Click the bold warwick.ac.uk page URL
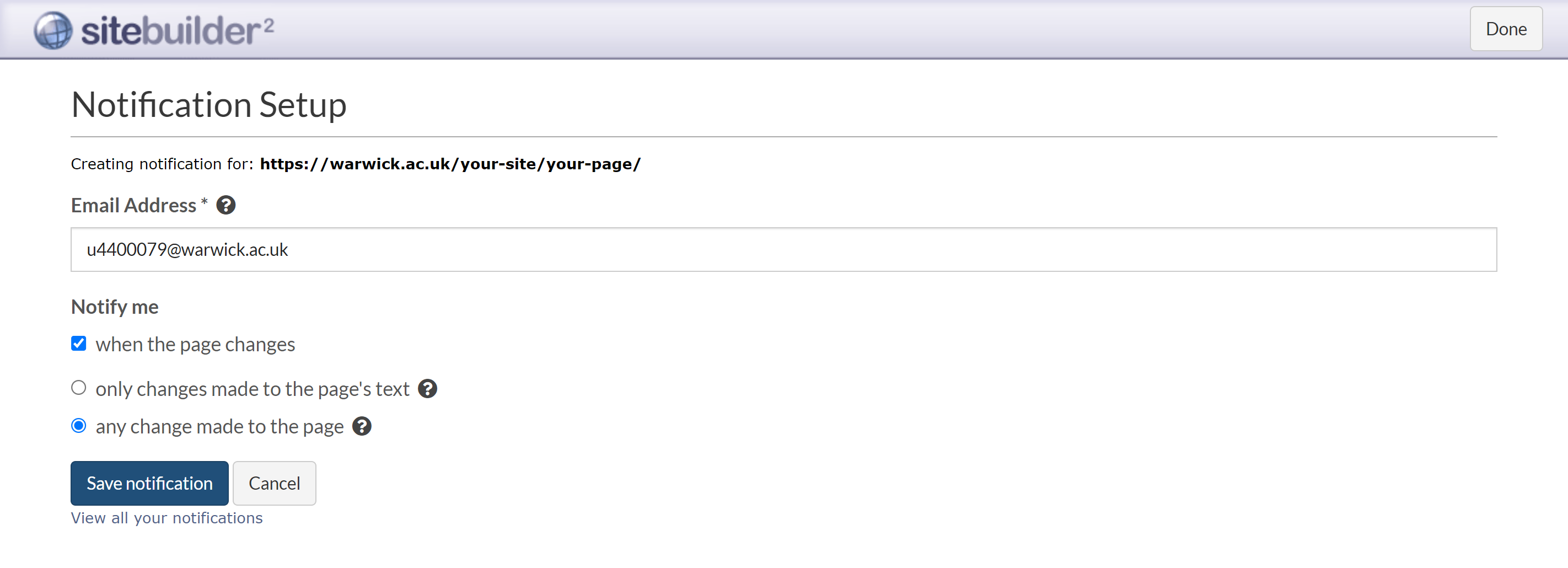Screen dimensions: 1568x568 450,164
